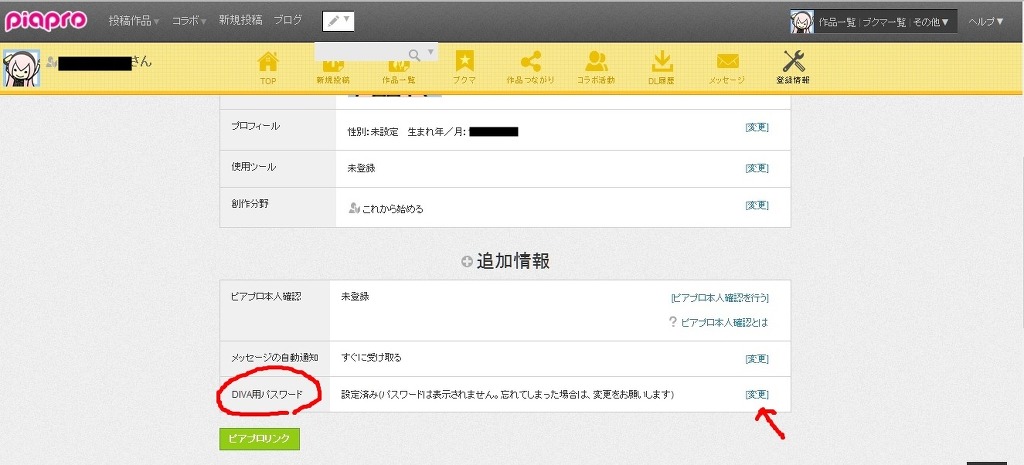Click ピアプロ本人確認を行う link

pyautogui.click(x=720, y=298)
